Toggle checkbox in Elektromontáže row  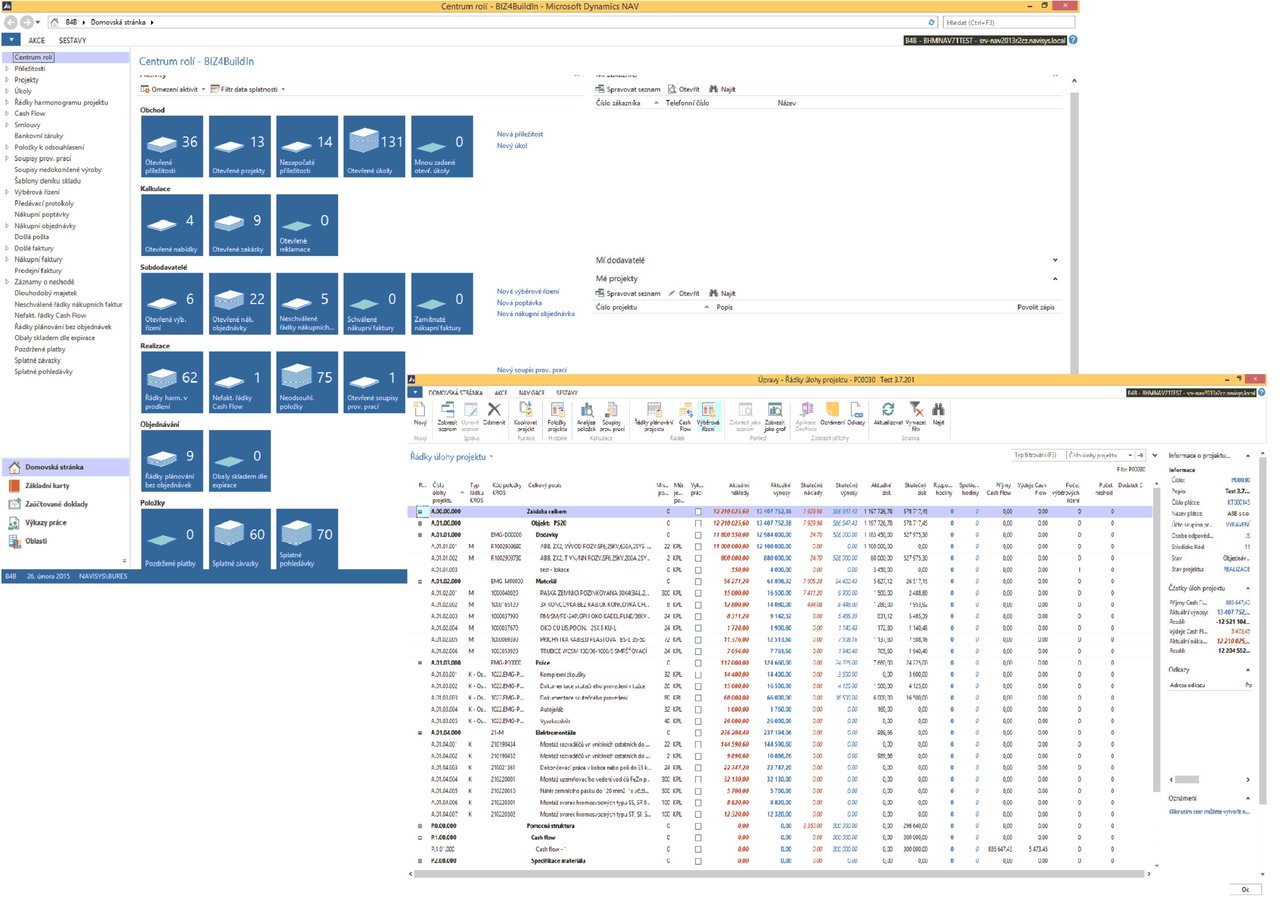(699, 732)
